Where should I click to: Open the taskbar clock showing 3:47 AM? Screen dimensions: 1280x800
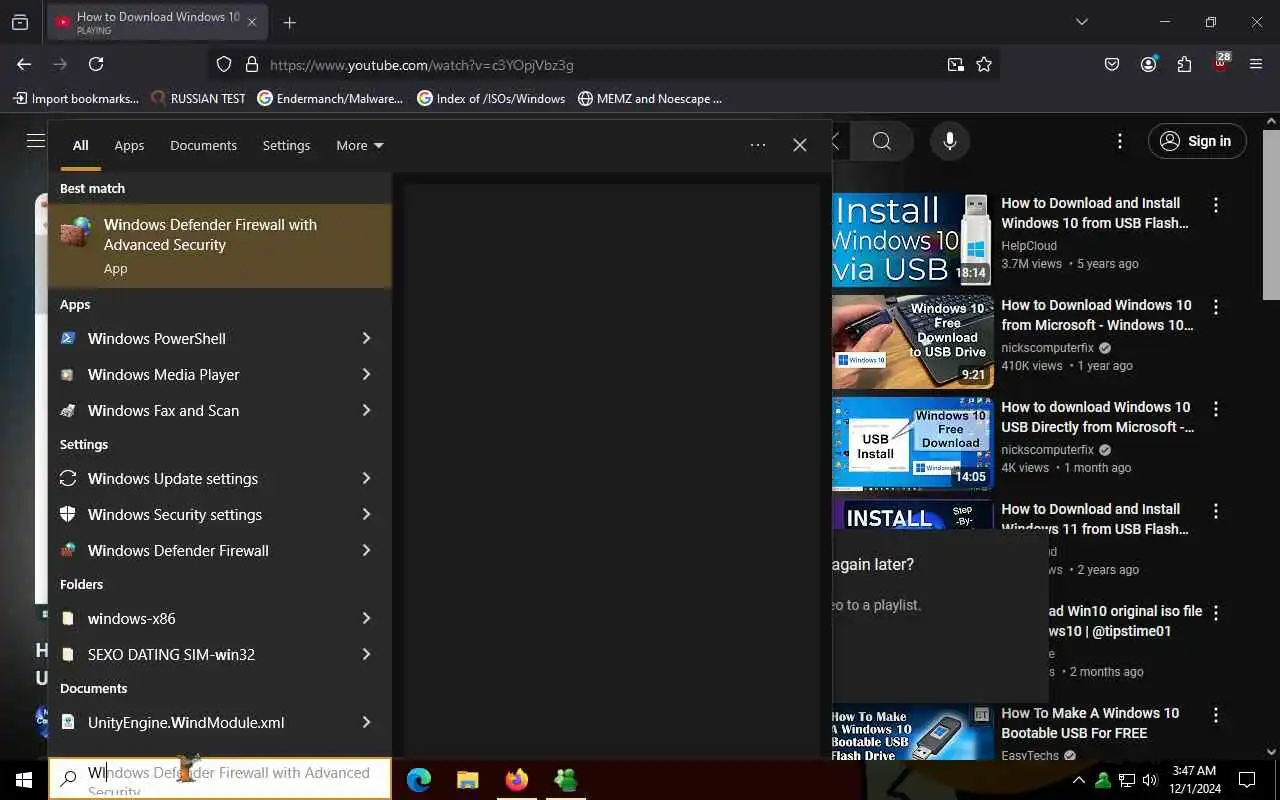(1194, 780)
